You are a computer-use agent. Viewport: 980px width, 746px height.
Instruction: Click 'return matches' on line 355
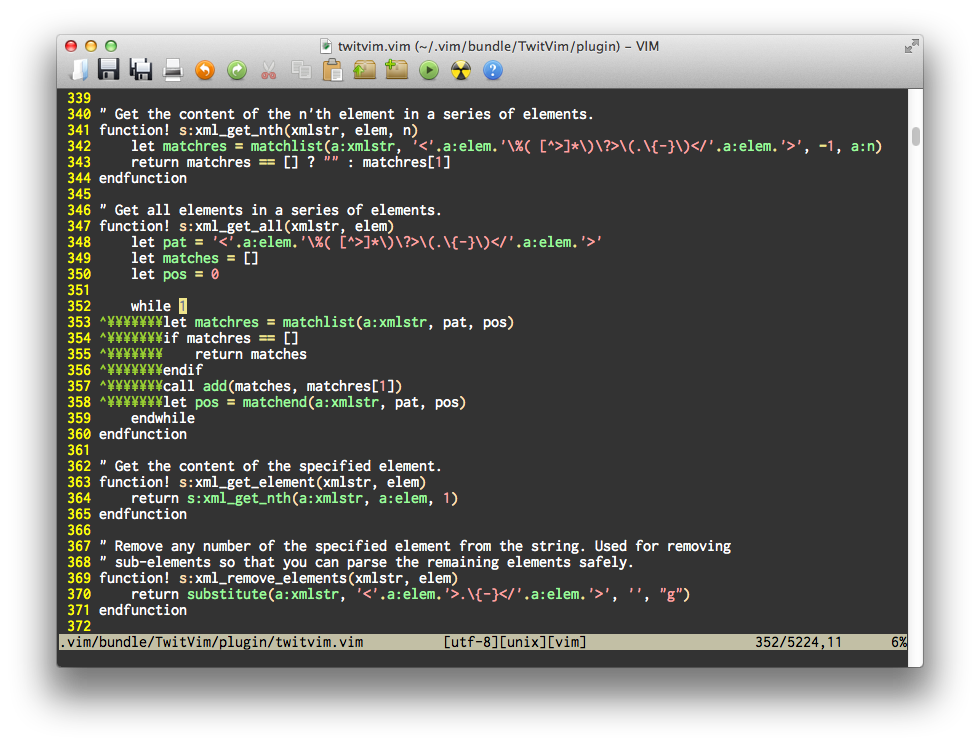(251, 354)
